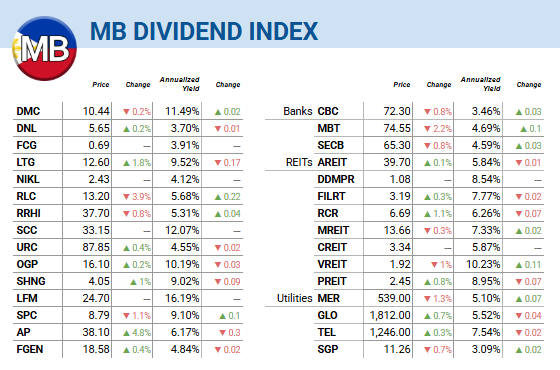
Task: Click the NIKL ticker label
Action: click(28, 179)
